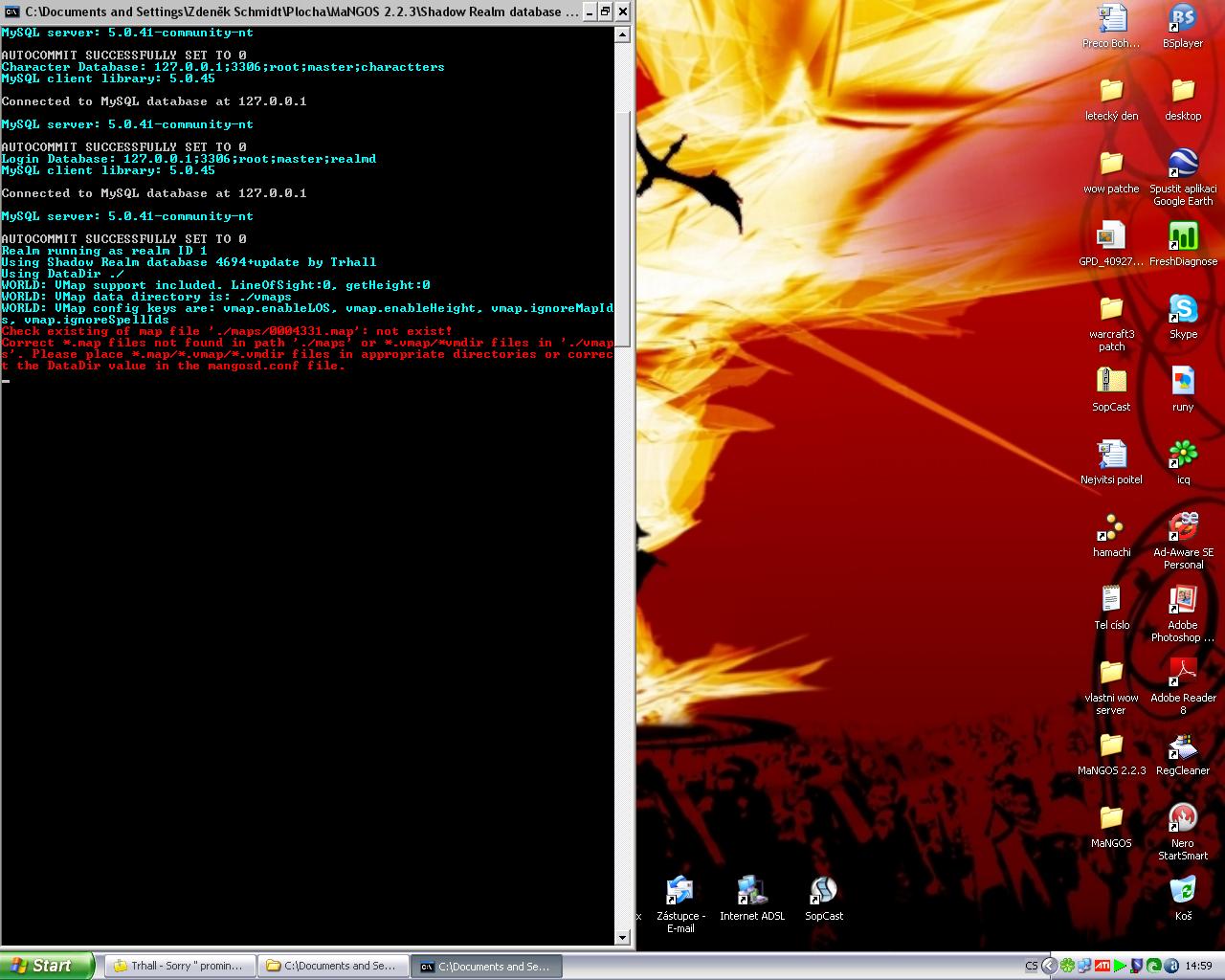This screenshot has width=1225, height=980.
Task: Open the Start menu
Action: pyautogui.click(x=47, y=966)
